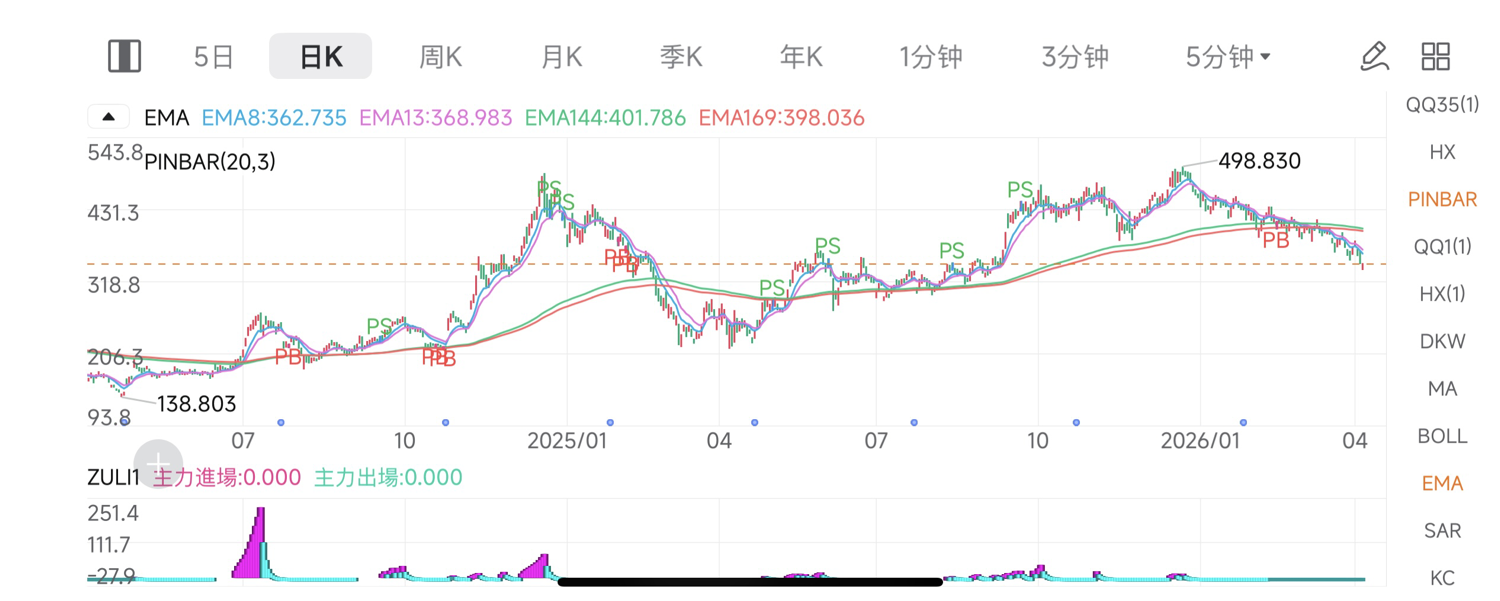Image resolution: width=1500 pixels, height=601 pixels.
Task: Toggle the split panel layout icon
Action: [124, 56]
